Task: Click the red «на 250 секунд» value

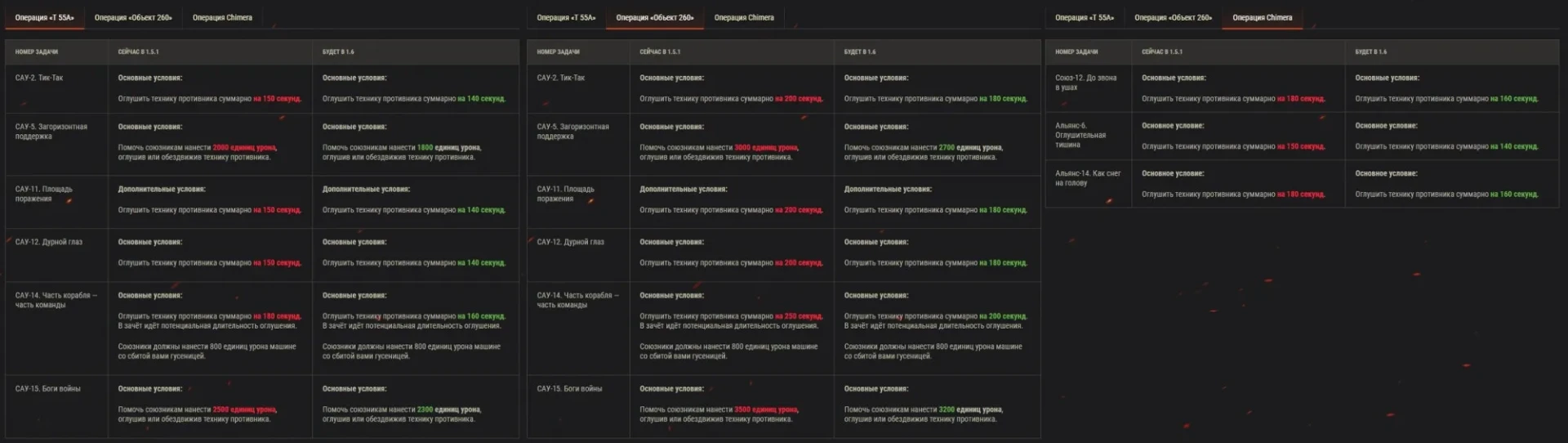Action: [x=799, y=316]
